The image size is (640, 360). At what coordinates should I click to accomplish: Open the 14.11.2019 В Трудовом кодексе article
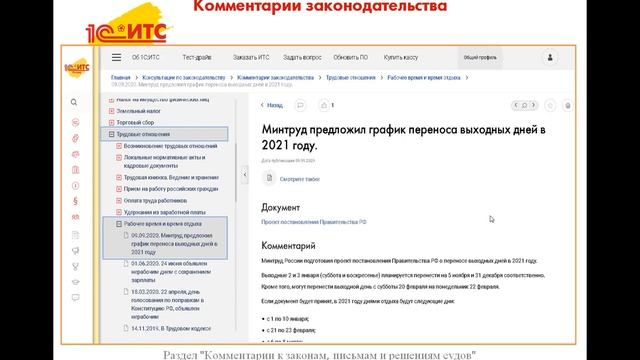pyautogui.click(x=171, y=328)
